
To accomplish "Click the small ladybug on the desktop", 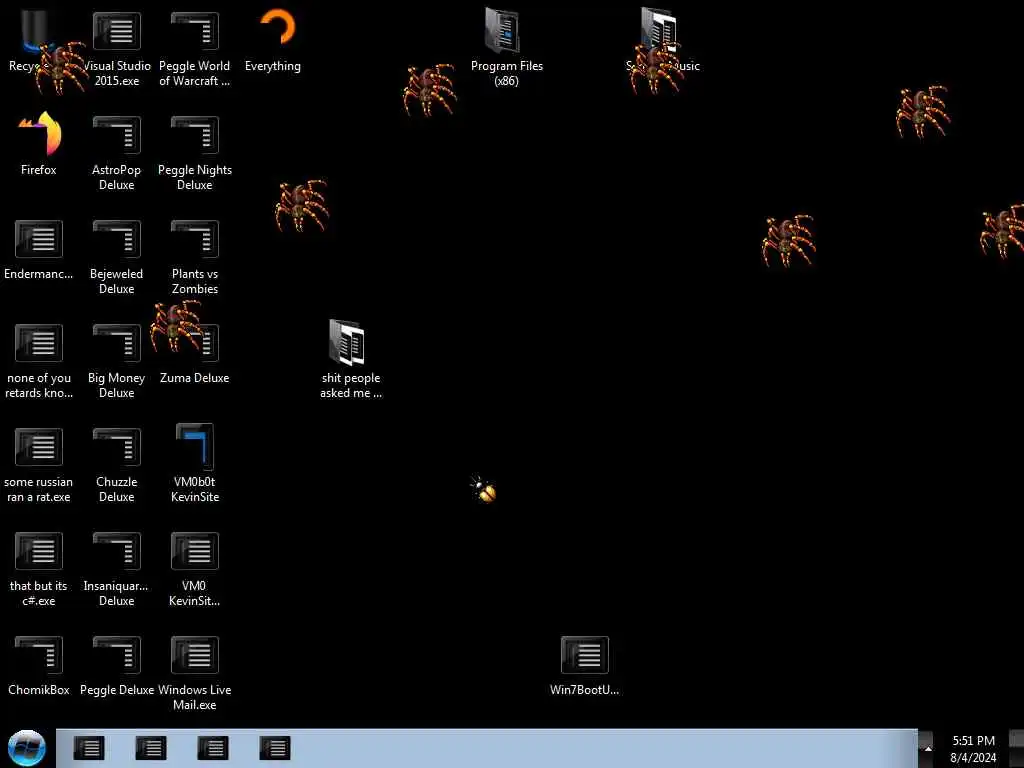I will click(484, 489).
